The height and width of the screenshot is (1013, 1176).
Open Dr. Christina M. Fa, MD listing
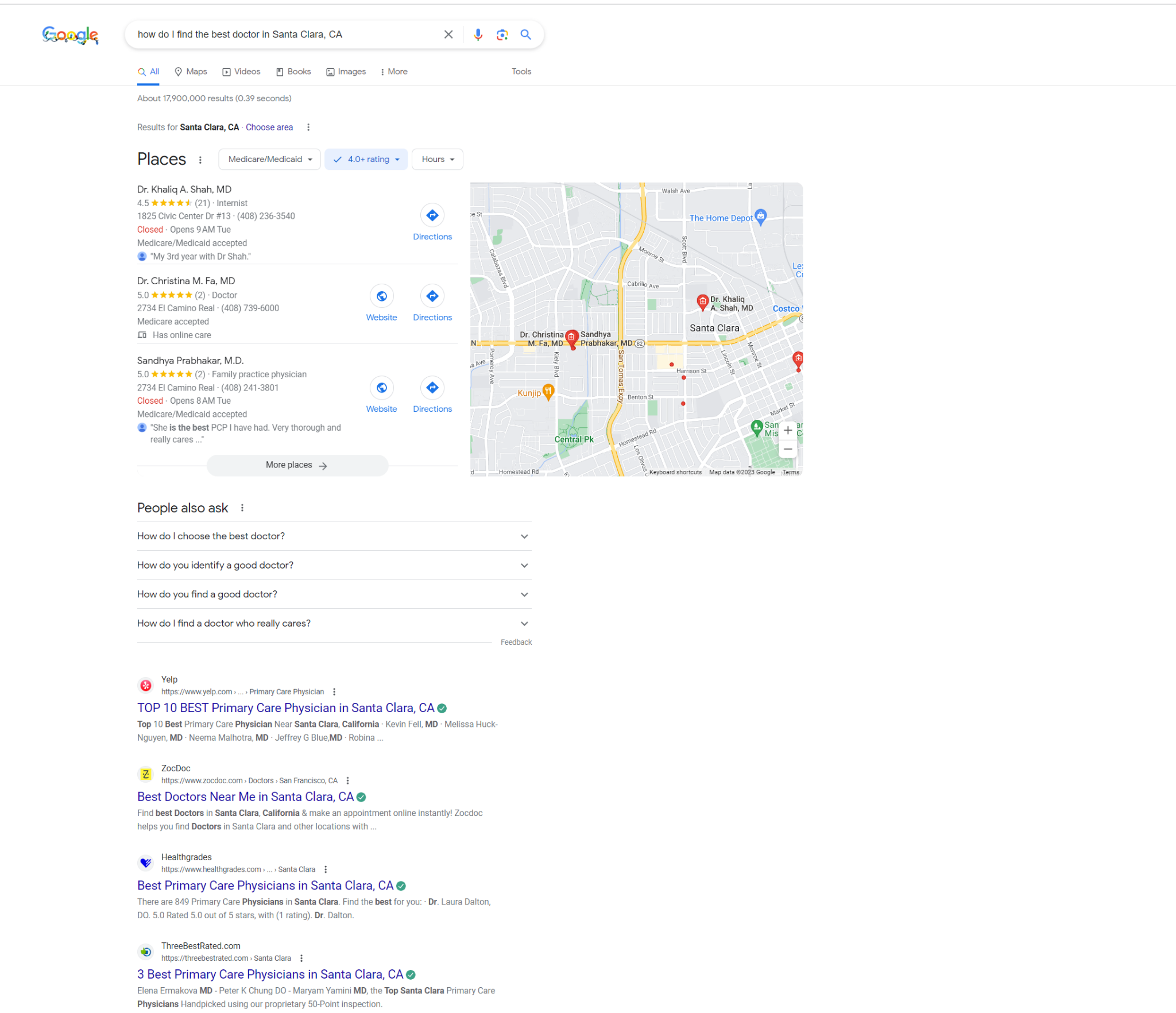(186, 281)
